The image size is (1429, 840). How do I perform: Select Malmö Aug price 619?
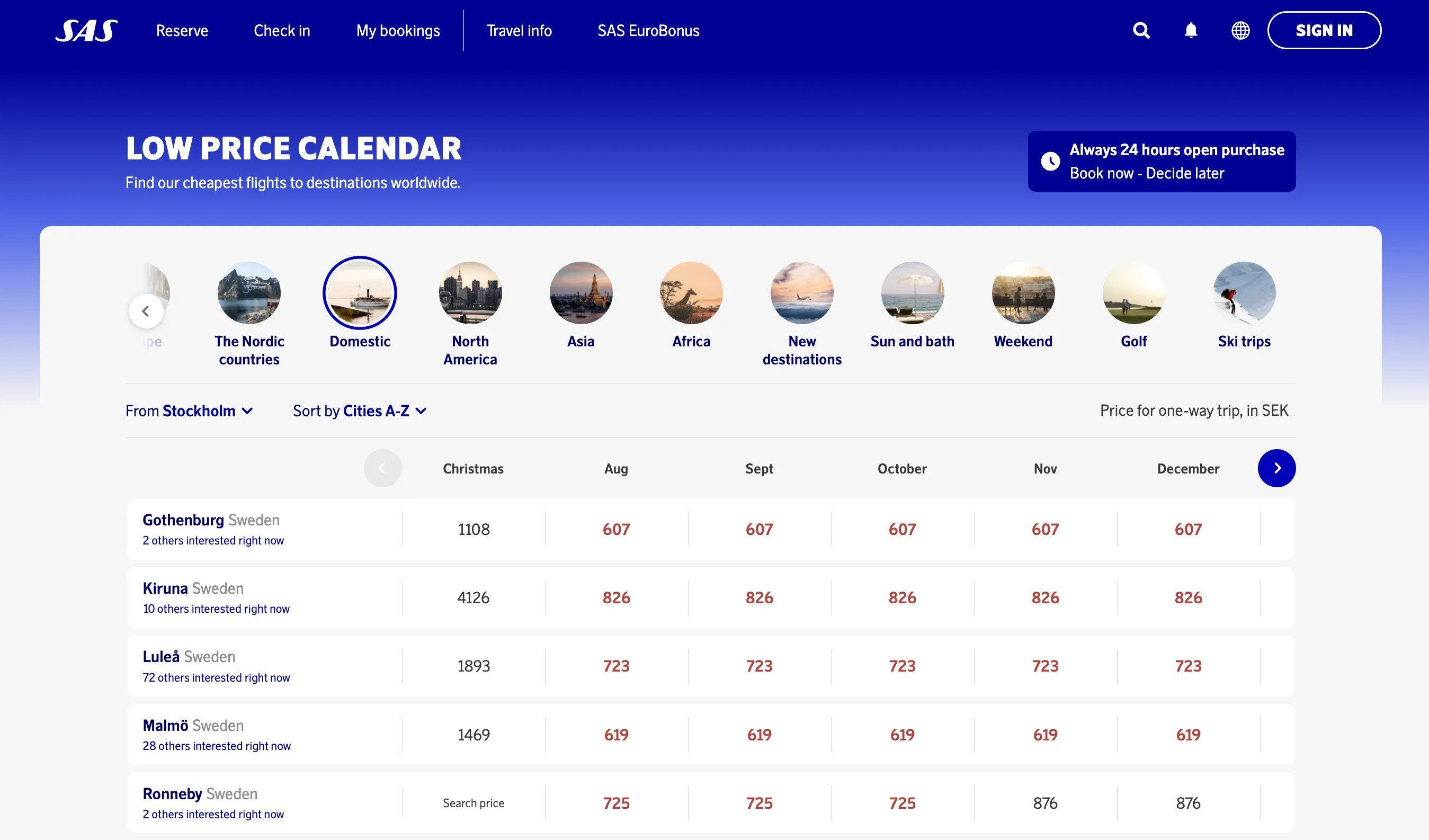tap(616, 735)
